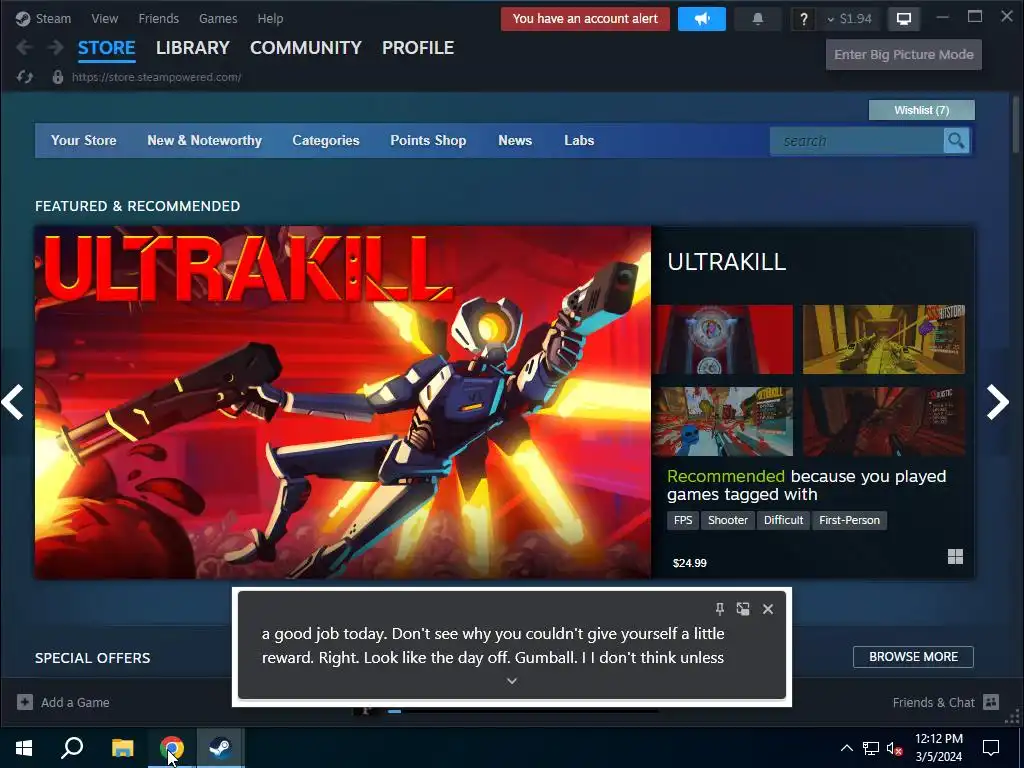Open the announcements megaphone button
The image size is (1024, 768).
tap(702, 19)
